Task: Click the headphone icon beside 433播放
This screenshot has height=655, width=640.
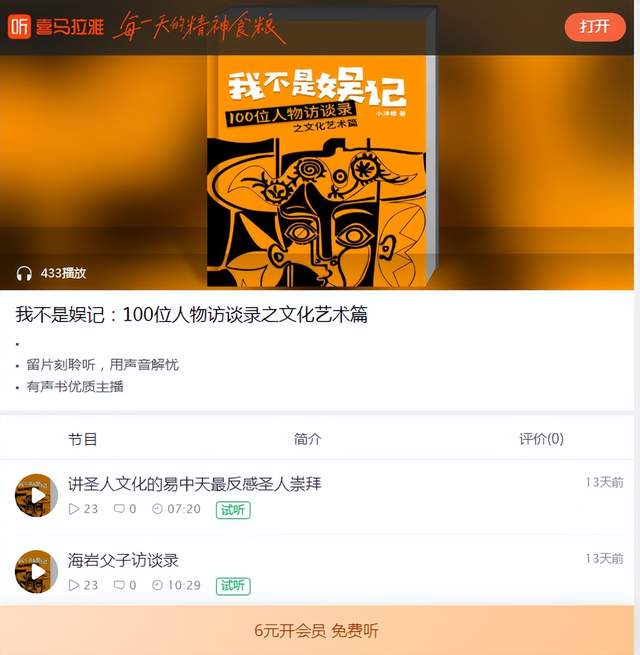Action: [x=24, y=274]
